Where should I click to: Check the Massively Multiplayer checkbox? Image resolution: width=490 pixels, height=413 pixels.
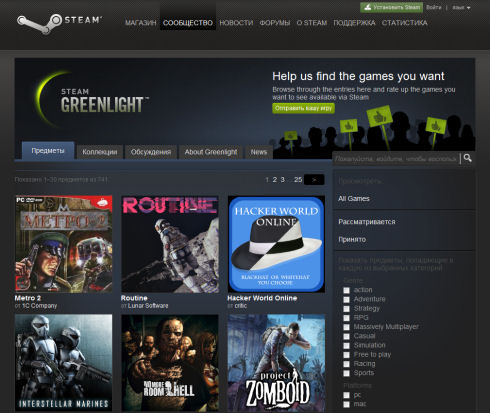click(347, 327)
